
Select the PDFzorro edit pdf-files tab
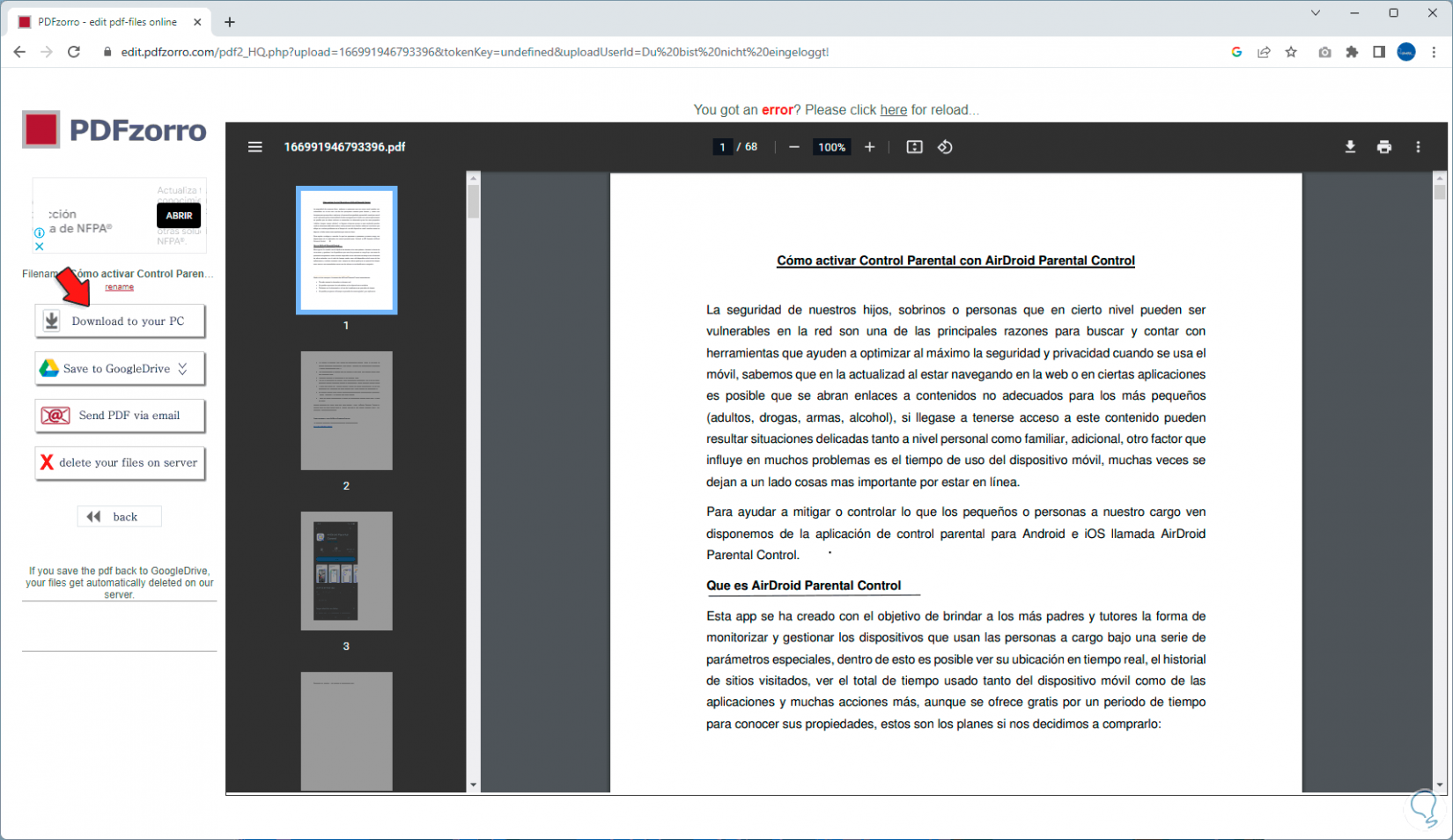[x=107, y=22]
